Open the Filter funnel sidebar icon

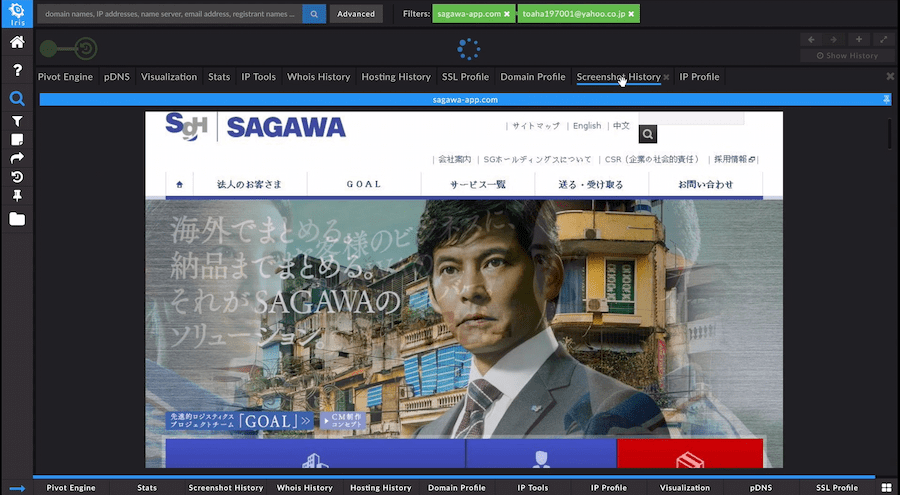tap(17, 121)
